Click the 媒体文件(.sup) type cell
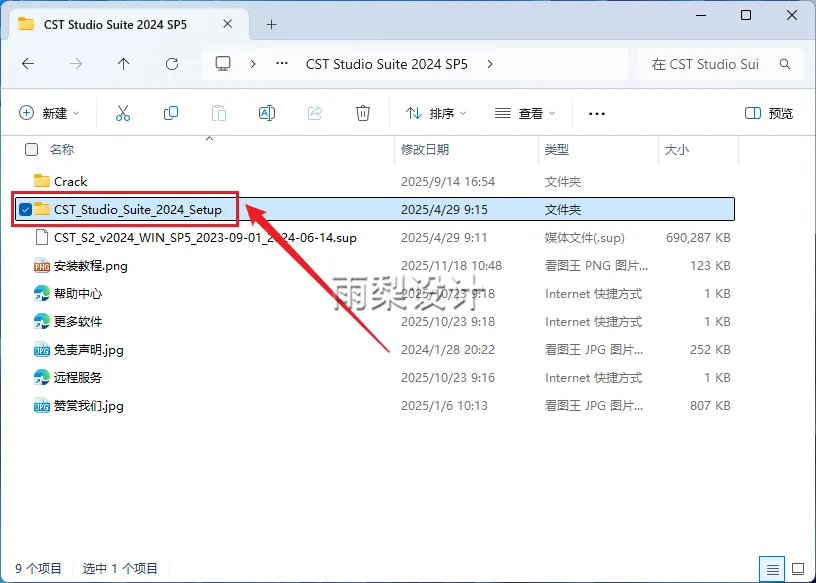816x583 pixels. tap(584, 238)
